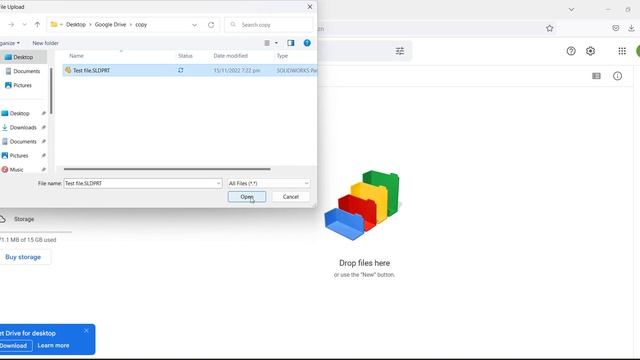
Task: Sort by Date modified column header
Action: [231, 56]
